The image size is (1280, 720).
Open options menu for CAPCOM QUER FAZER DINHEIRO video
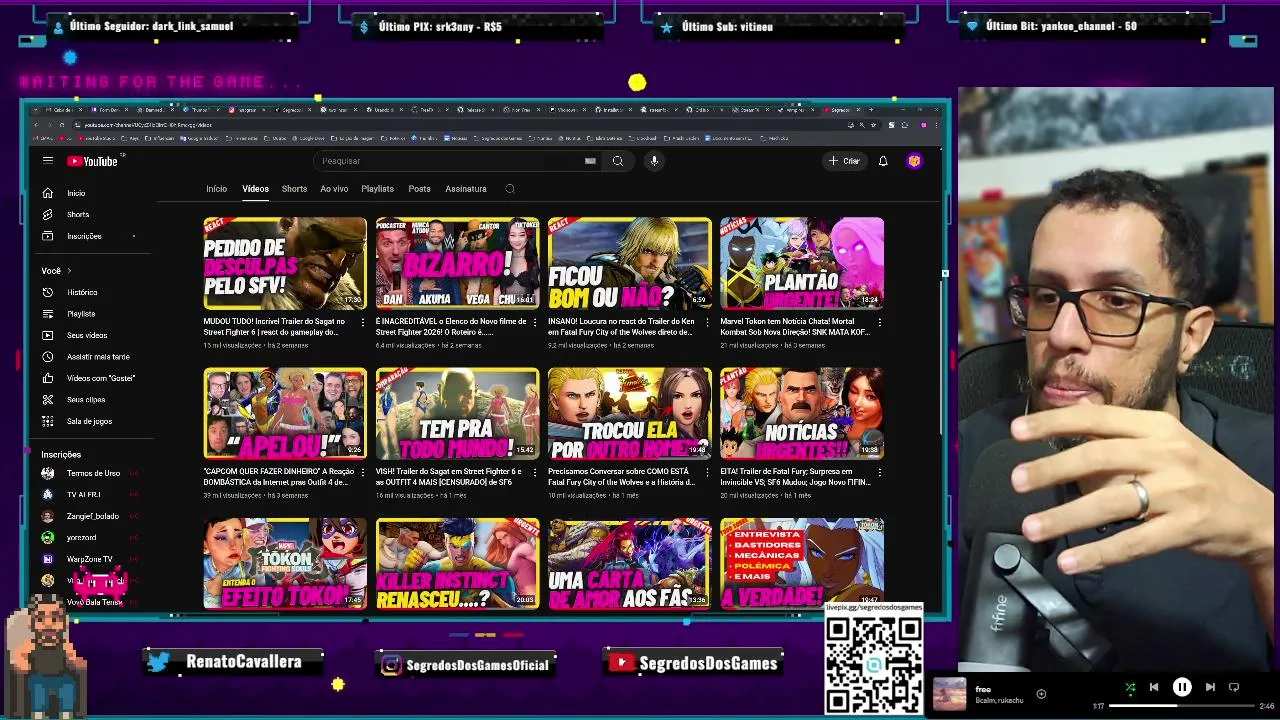click(363, 472)
